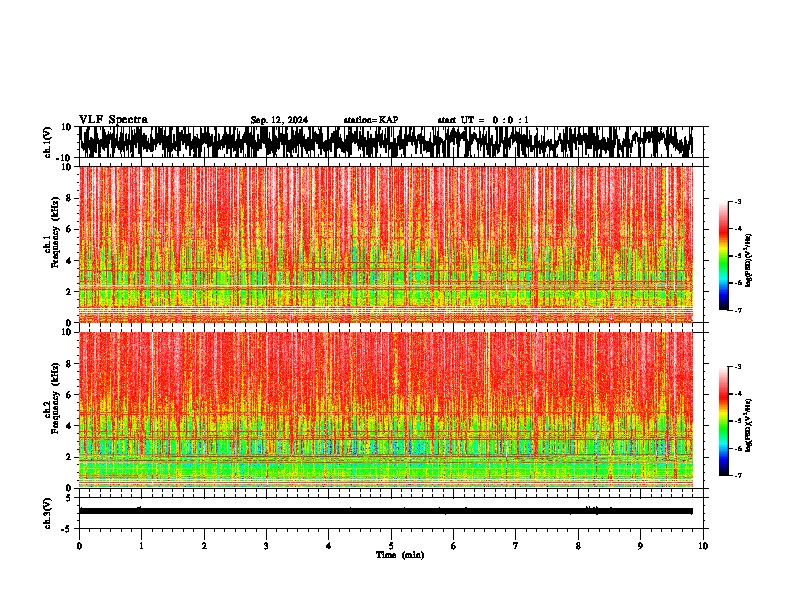The width and height of the screenshot is (792, 612).
Task: Click the 2 kHz tick on ch.1 spectrogram
Action: coord(69,291)
